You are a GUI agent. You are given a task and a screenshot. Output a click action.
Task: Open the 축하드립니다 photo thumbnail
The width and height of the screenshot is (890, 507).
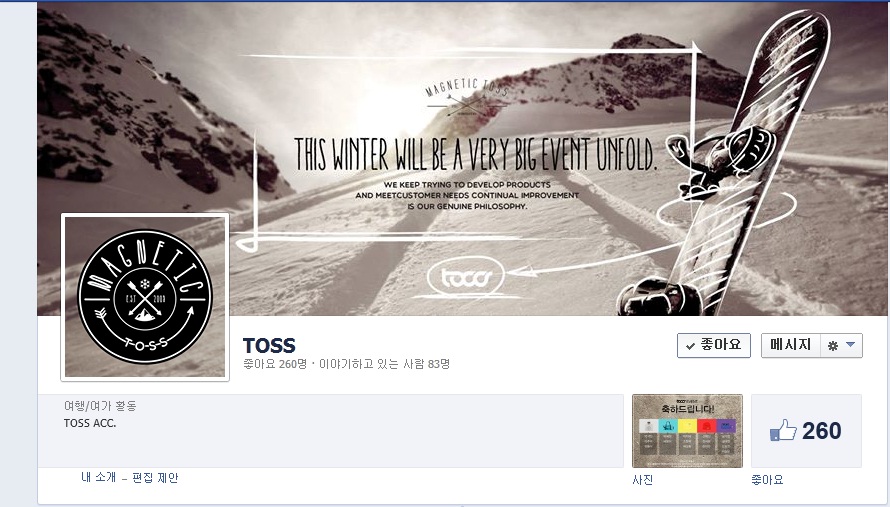(687, 431)
